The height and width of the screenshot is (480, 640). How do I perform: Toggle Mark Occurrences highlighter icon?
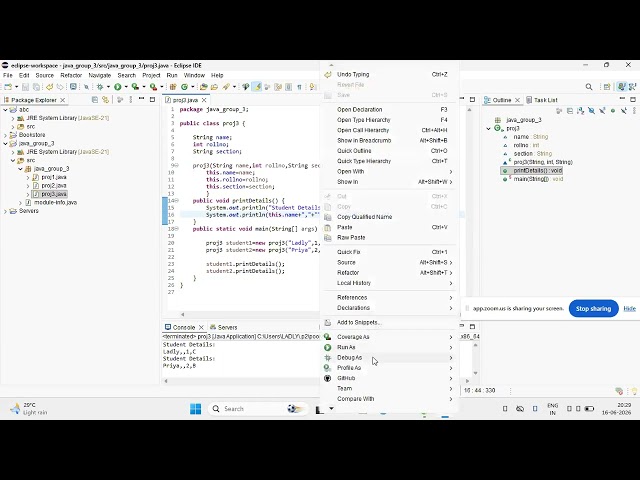(x=257, y=87)
